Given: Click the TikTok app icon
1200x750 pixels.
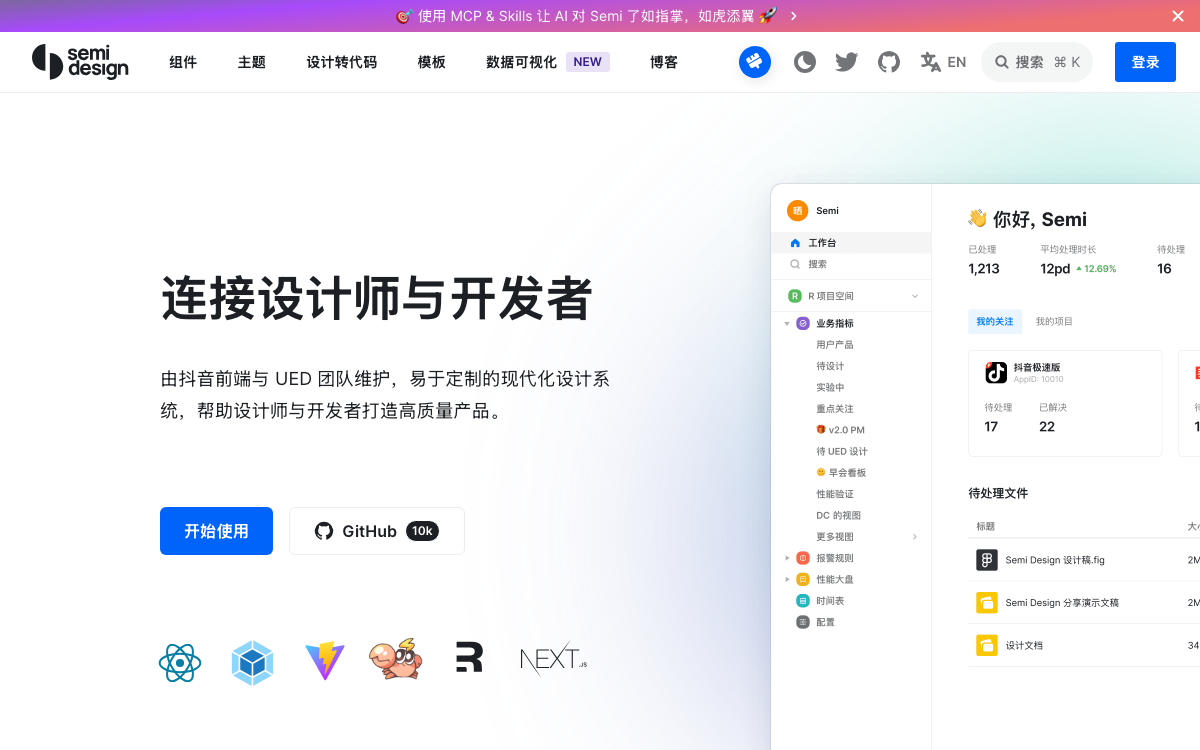Looking at the screenshot, I should (996, 372).
